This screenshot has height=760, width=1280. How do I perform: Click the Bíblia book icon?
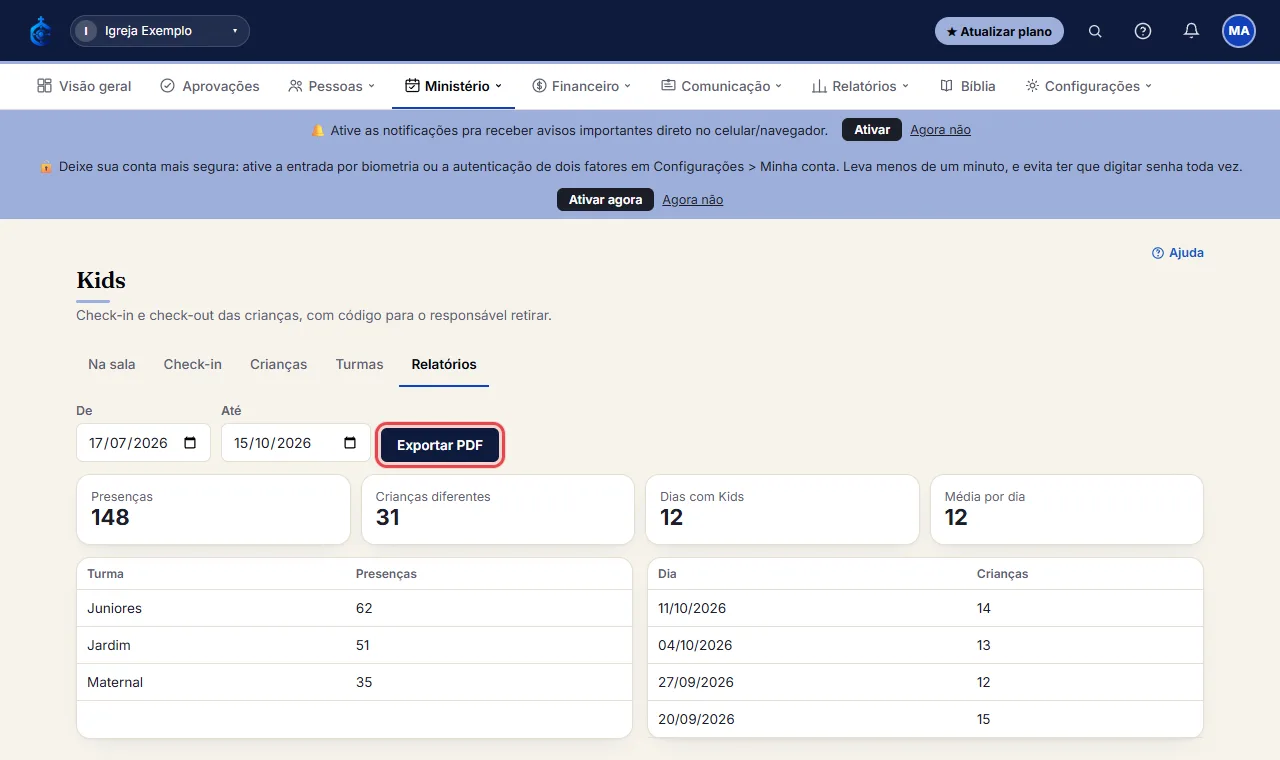pos(946,86)
